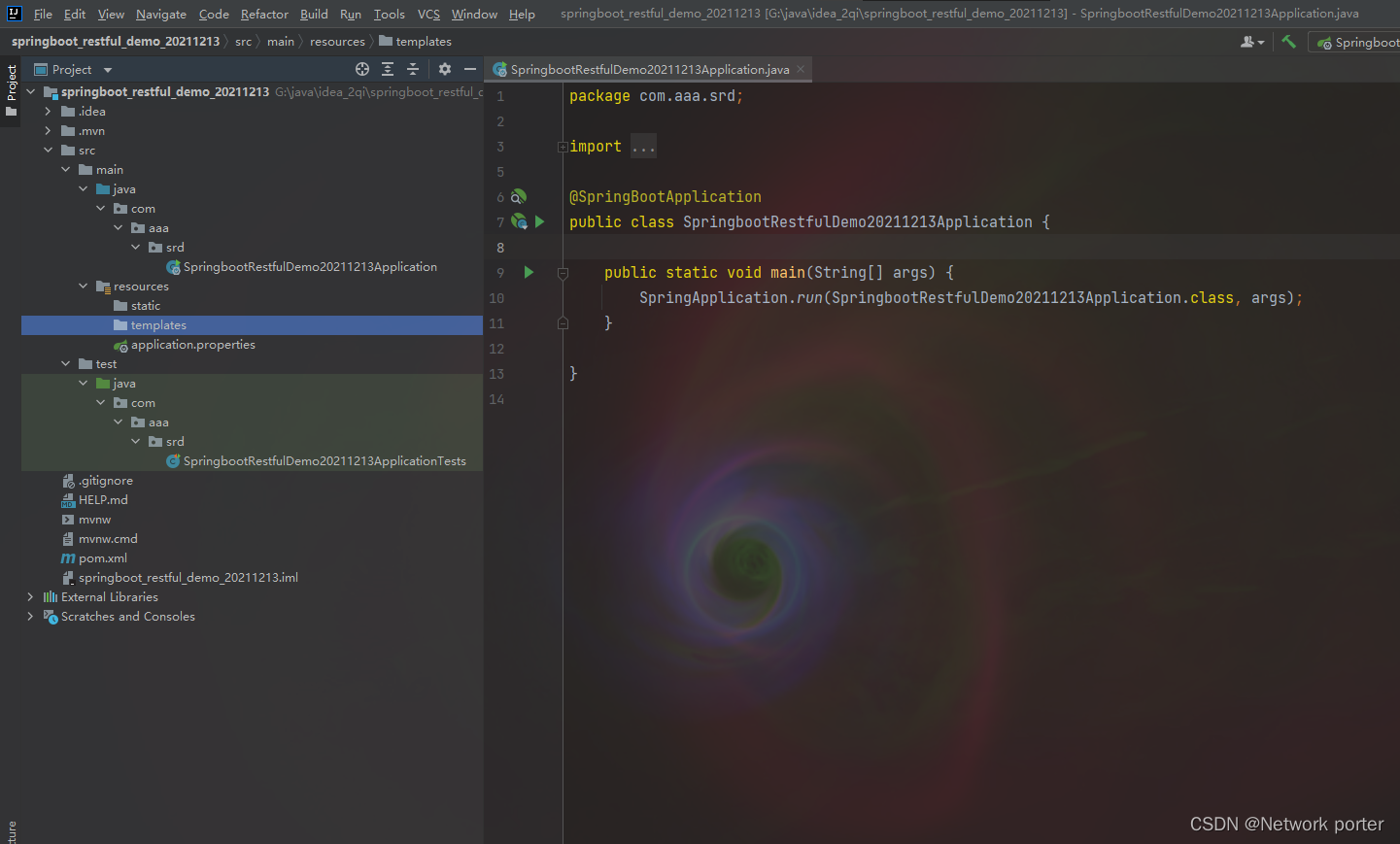
Task: Open the Tools menu
Action: [x=389, y=14]
